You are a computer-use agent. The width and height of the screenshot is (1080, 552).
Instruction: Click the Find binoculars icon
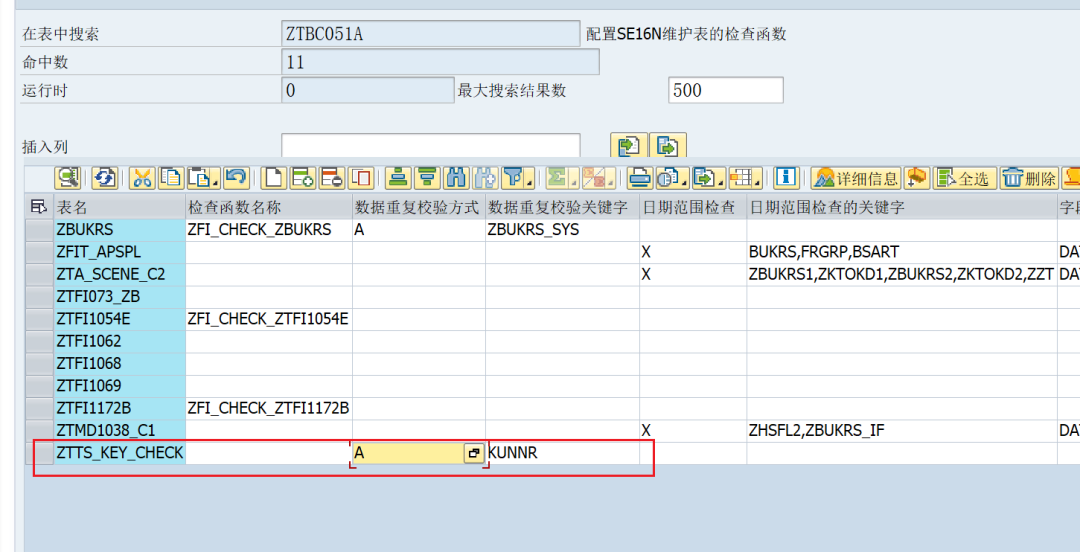point(456,177)
